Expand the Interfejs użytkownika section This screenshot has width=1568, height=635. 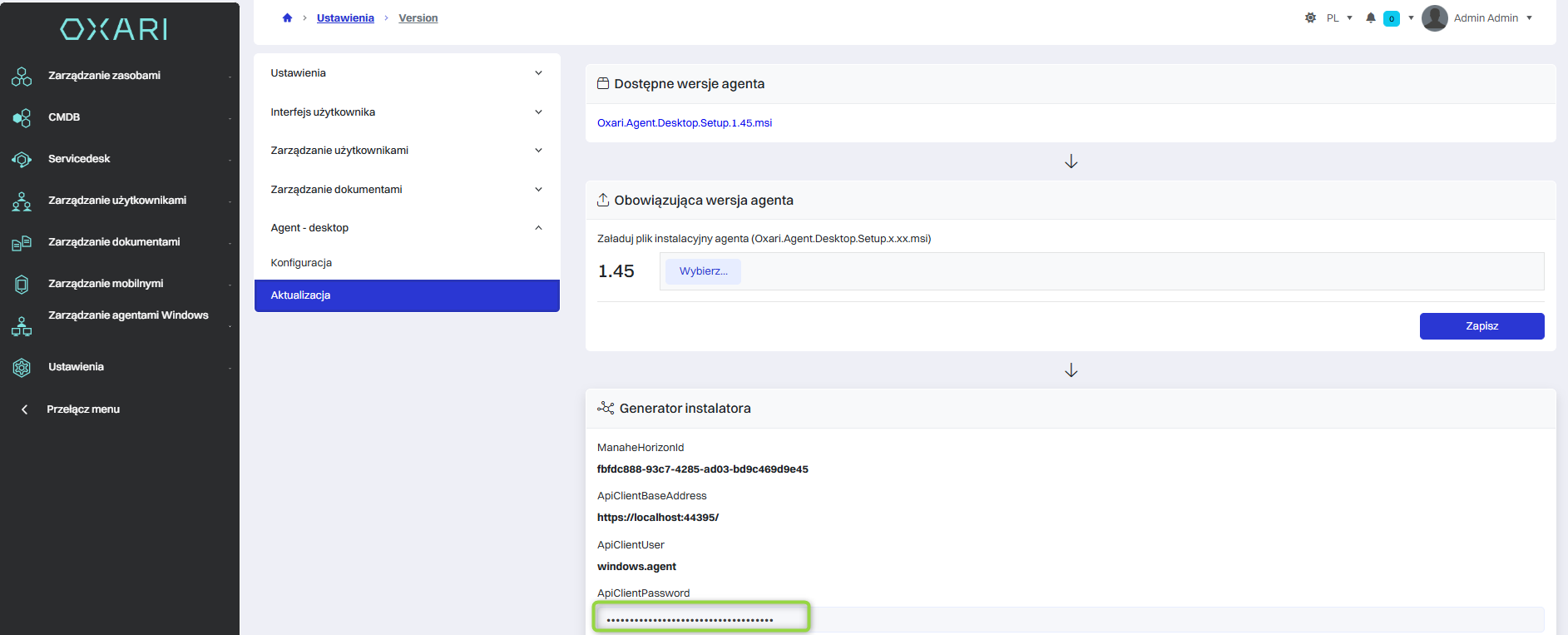(407, 112)
